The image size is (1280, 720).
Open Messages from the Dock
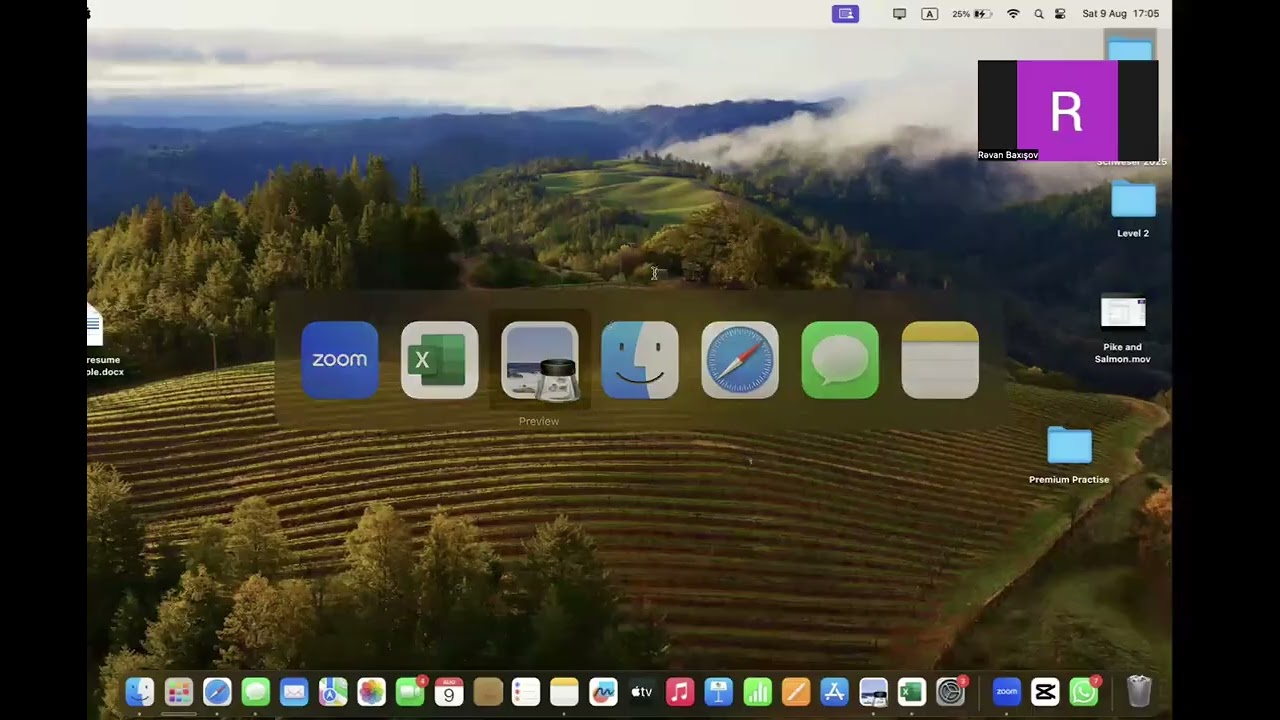[x=256, y=691]
